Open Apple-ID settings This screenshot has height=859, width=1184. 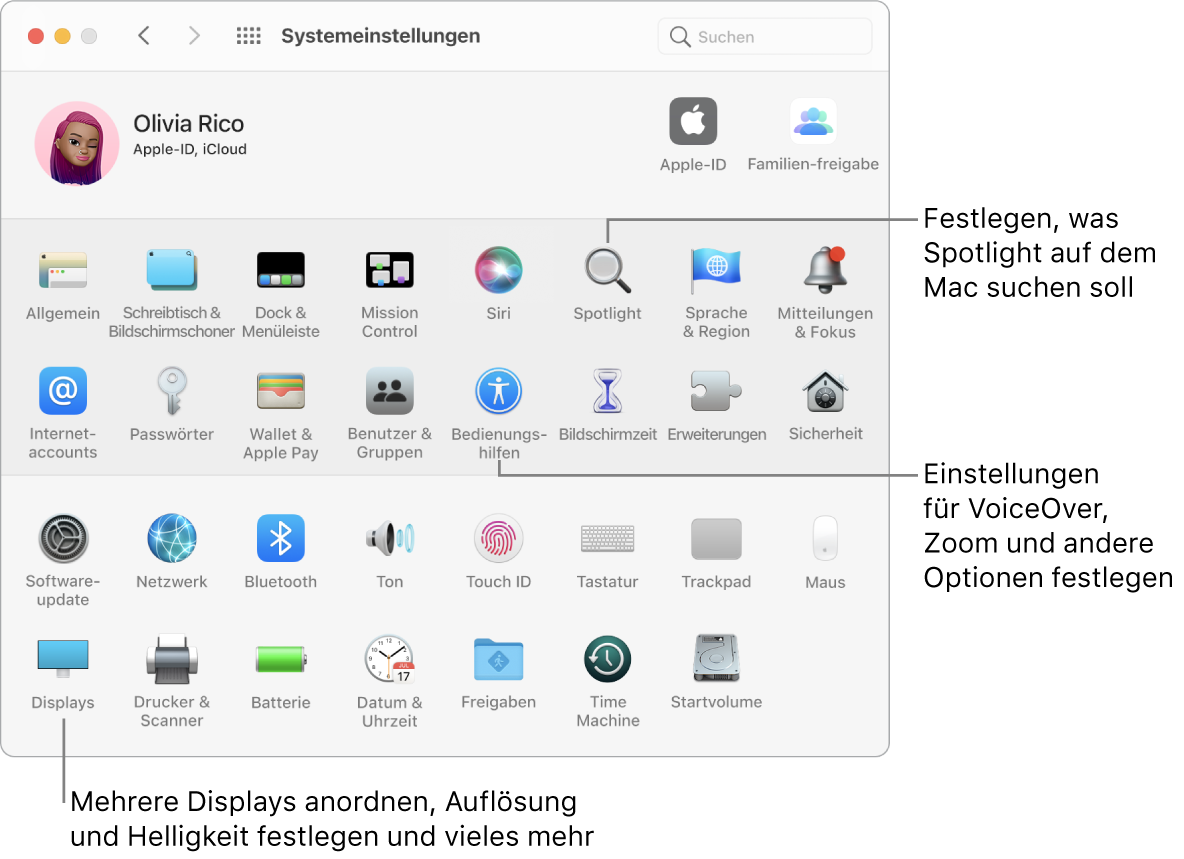pyautogui.click(x=692, y=120)
